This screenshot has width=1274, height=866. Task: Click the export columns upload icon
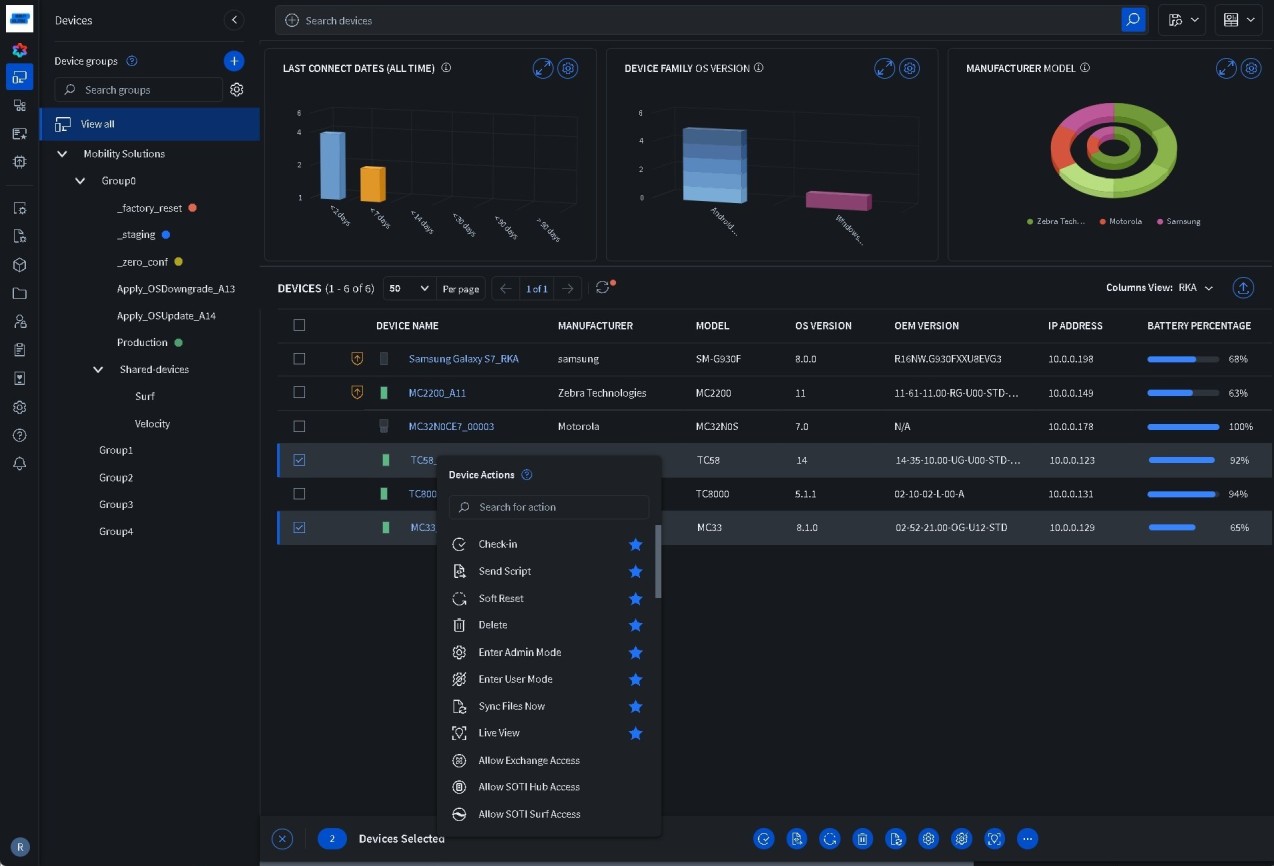(1243, 288)
